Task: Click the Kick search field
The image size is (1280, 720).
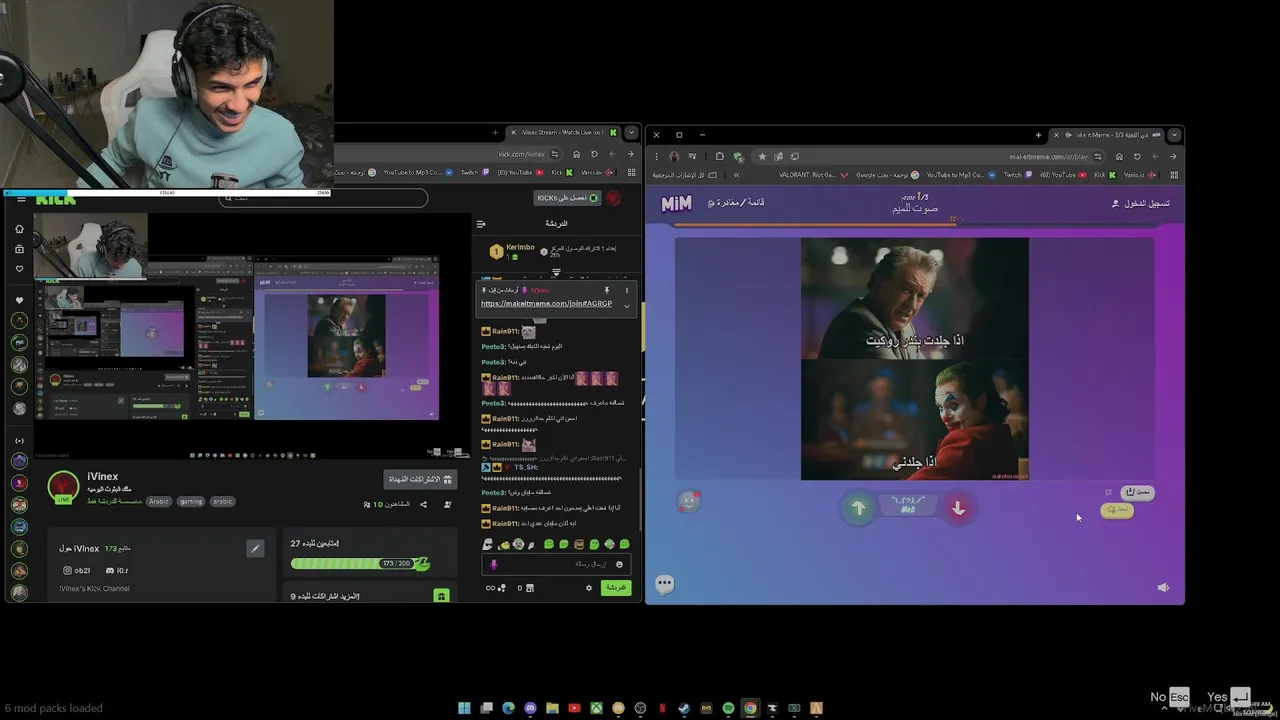Action: pos(323,198)
